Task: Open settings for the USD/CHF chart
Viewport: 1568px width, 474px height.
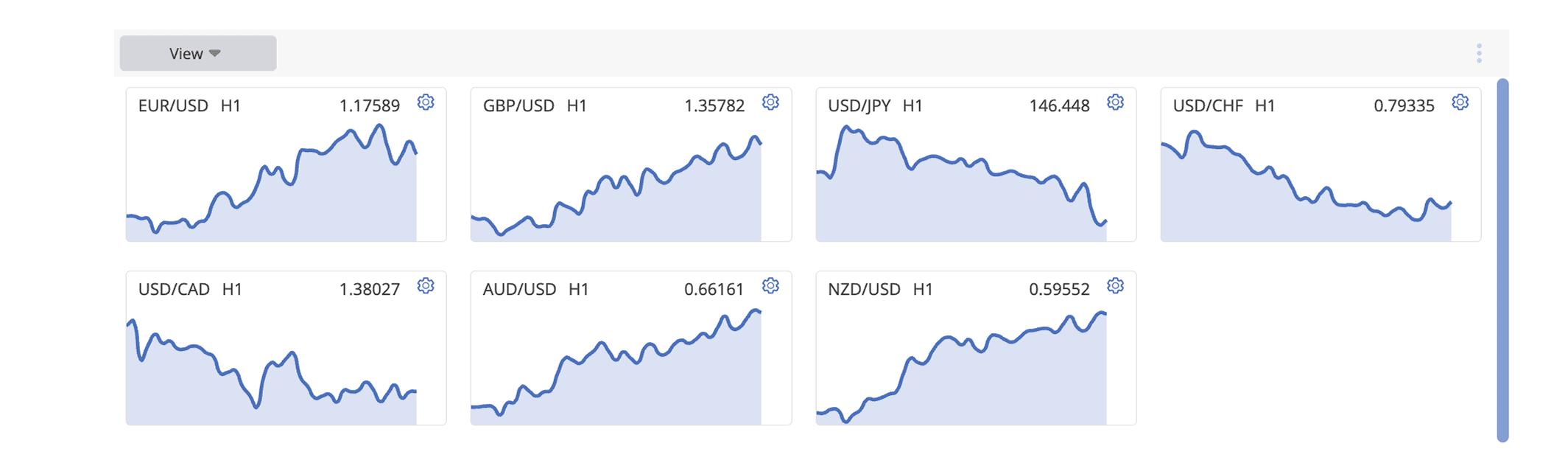Action: 1459,103
